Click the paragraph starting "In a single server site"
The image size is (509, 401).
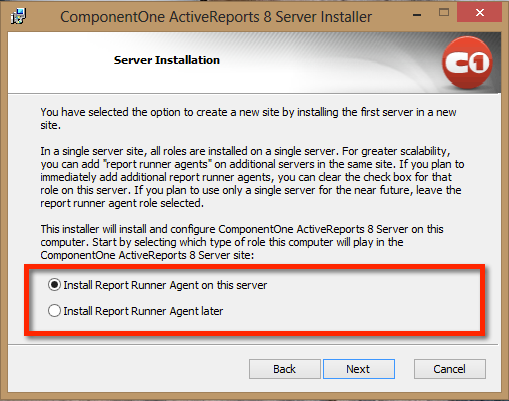[x=252, y=177]
